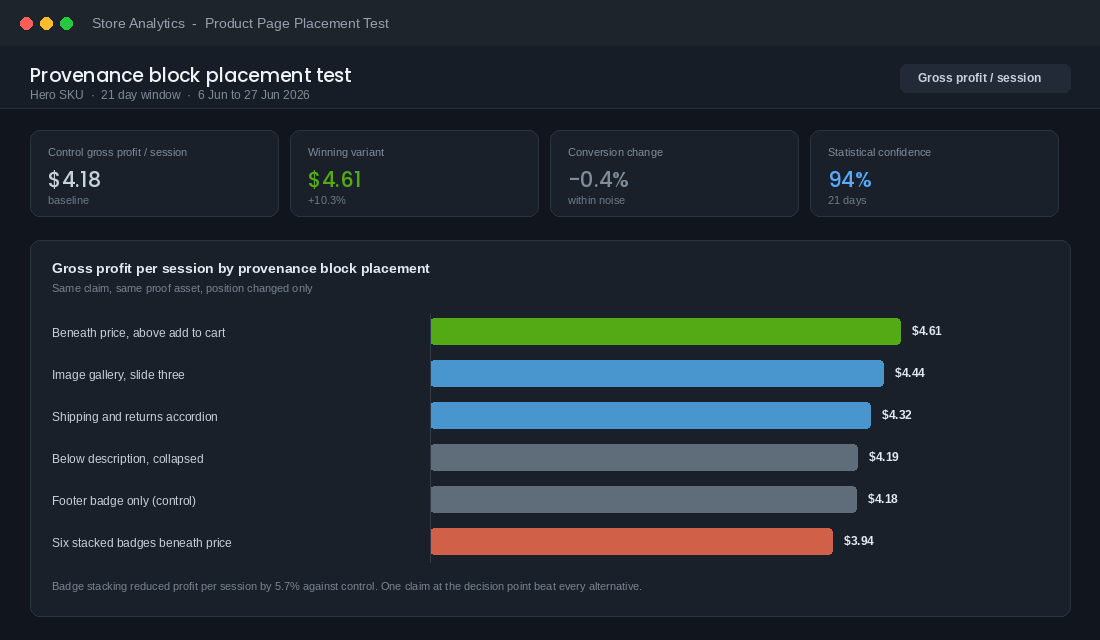The image size is (1100, 640).
Task: Click the +10.3% uplift text
Action: [327, 201]
